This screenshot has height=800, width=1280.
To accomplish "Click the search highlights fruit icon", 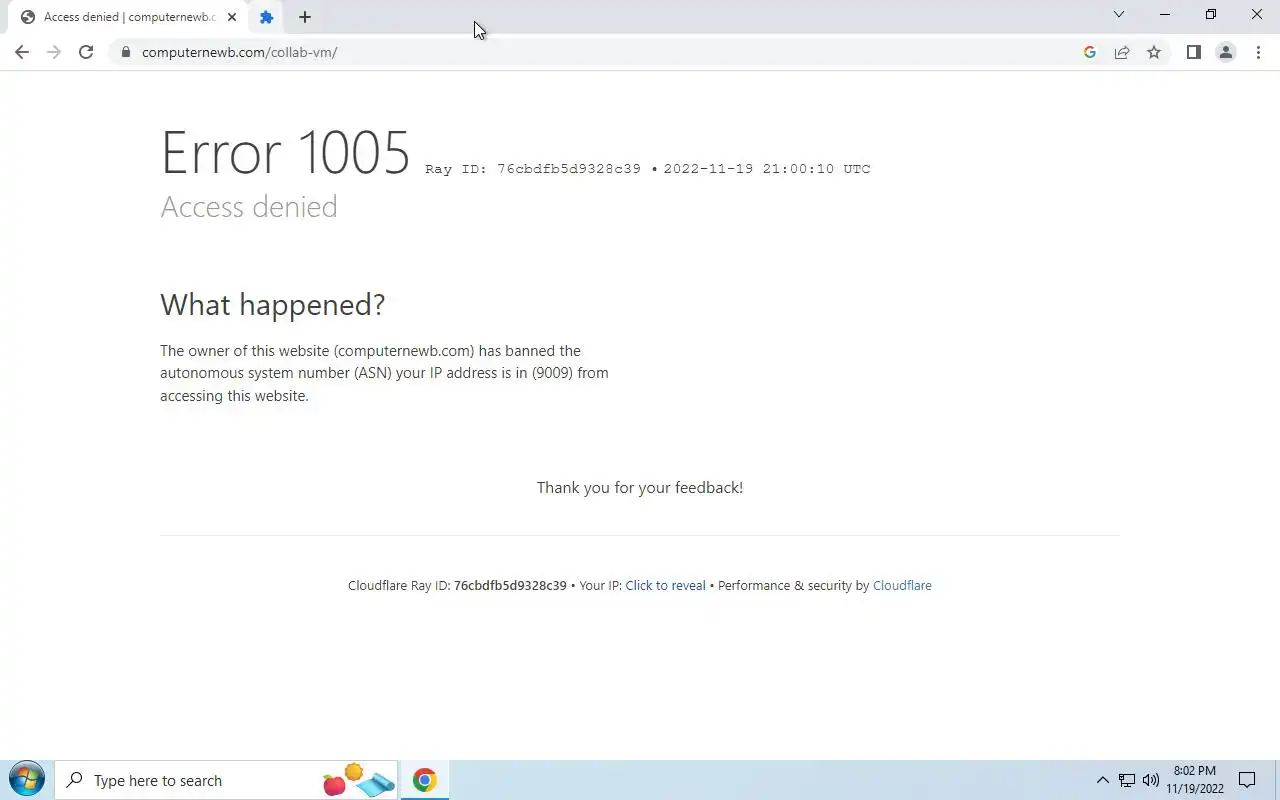I will point(358,780).
